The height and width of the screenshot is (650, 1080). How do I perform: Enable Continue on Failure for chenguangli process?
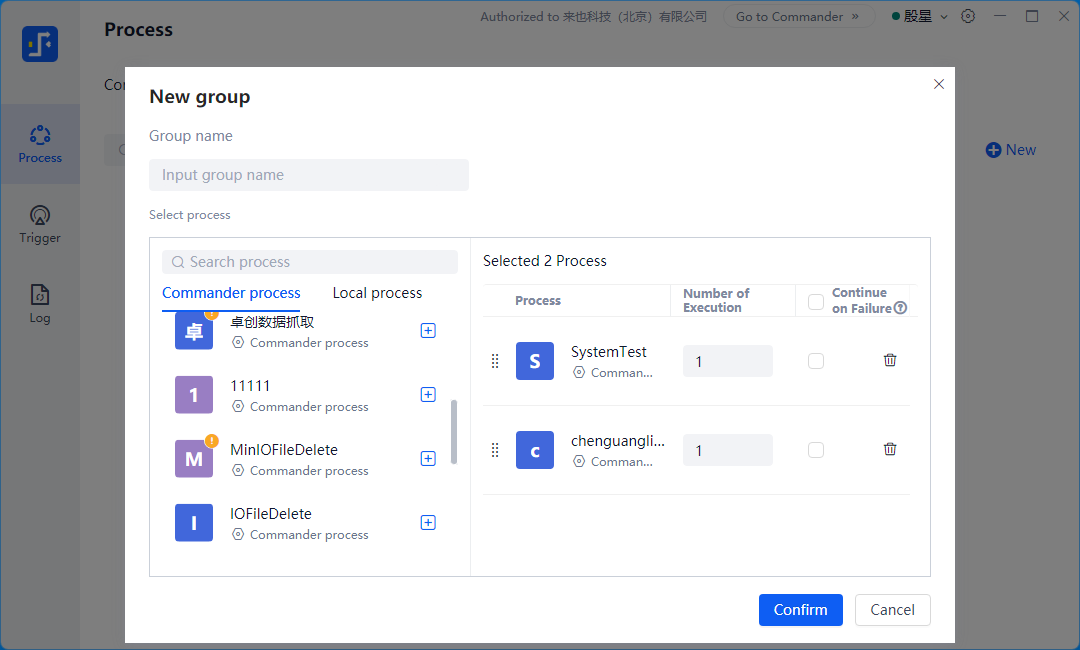[x=816, y=450]
